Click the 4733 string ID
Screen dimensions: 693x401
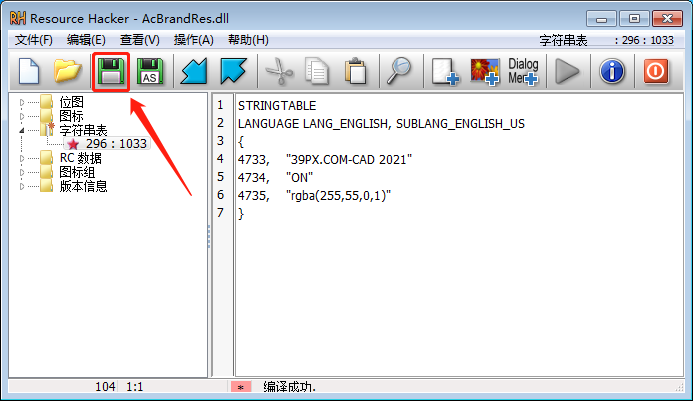pos(253,160)
